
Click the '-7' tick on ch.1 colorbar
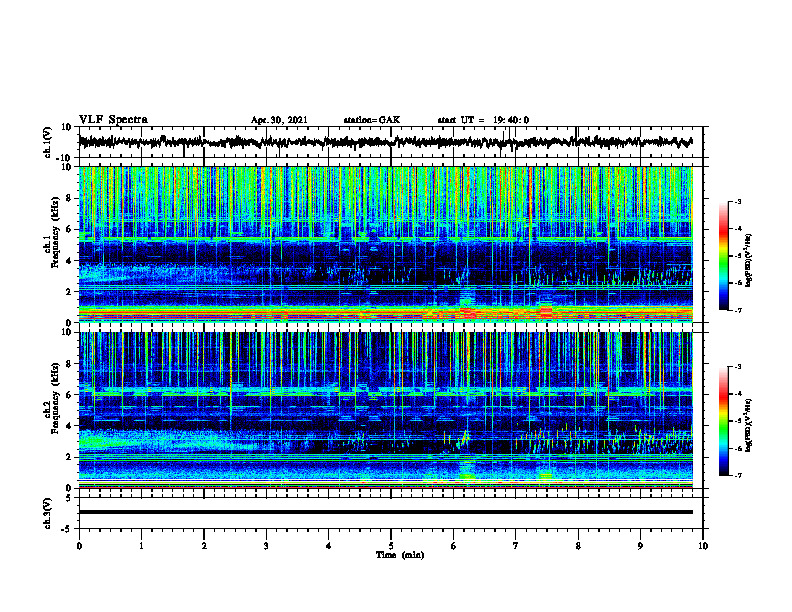tap(737, 310)
